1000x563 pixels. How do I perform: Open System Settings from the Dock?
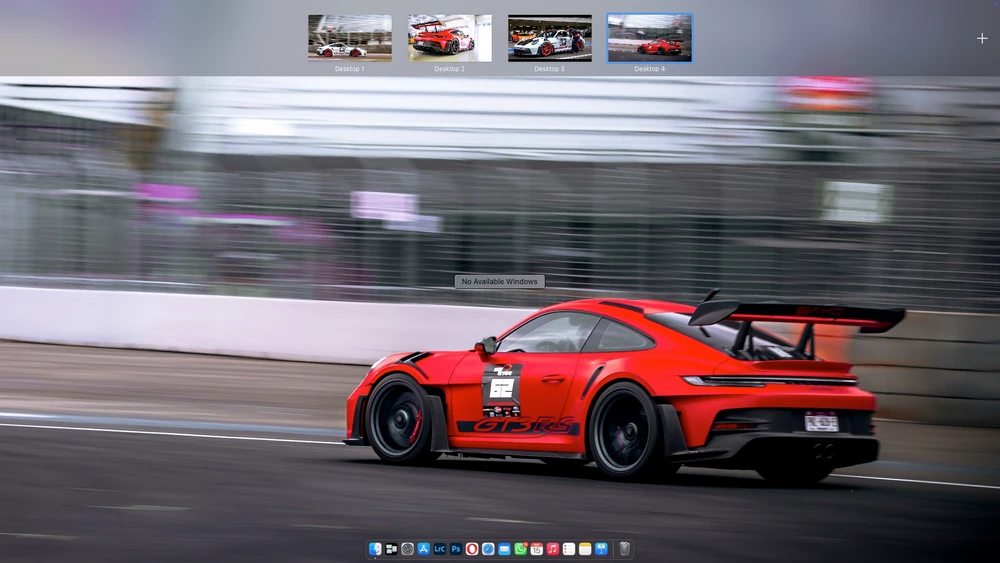tap(407, 549)
